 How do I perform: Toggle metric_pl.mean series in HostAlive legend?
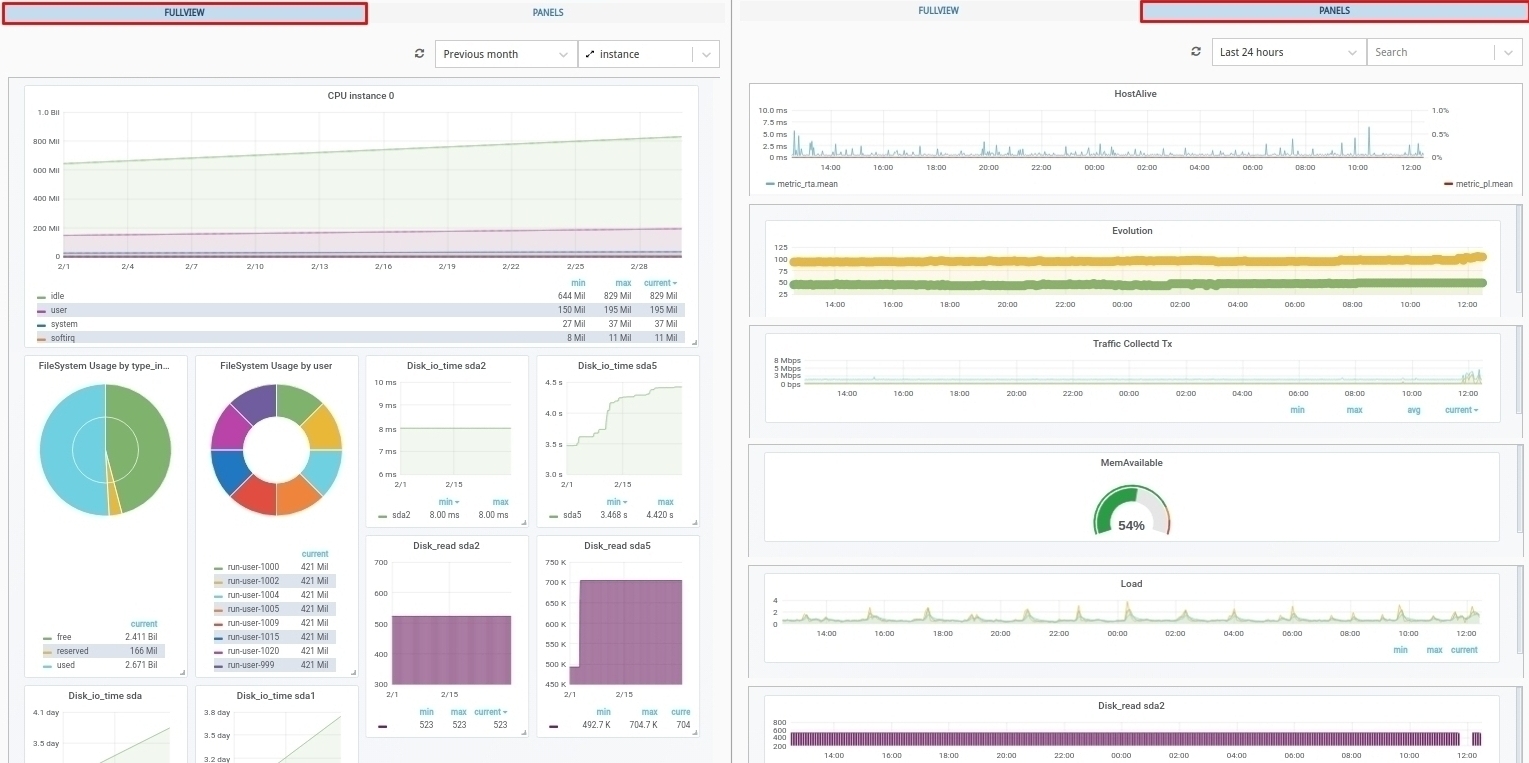(1484, 184)
